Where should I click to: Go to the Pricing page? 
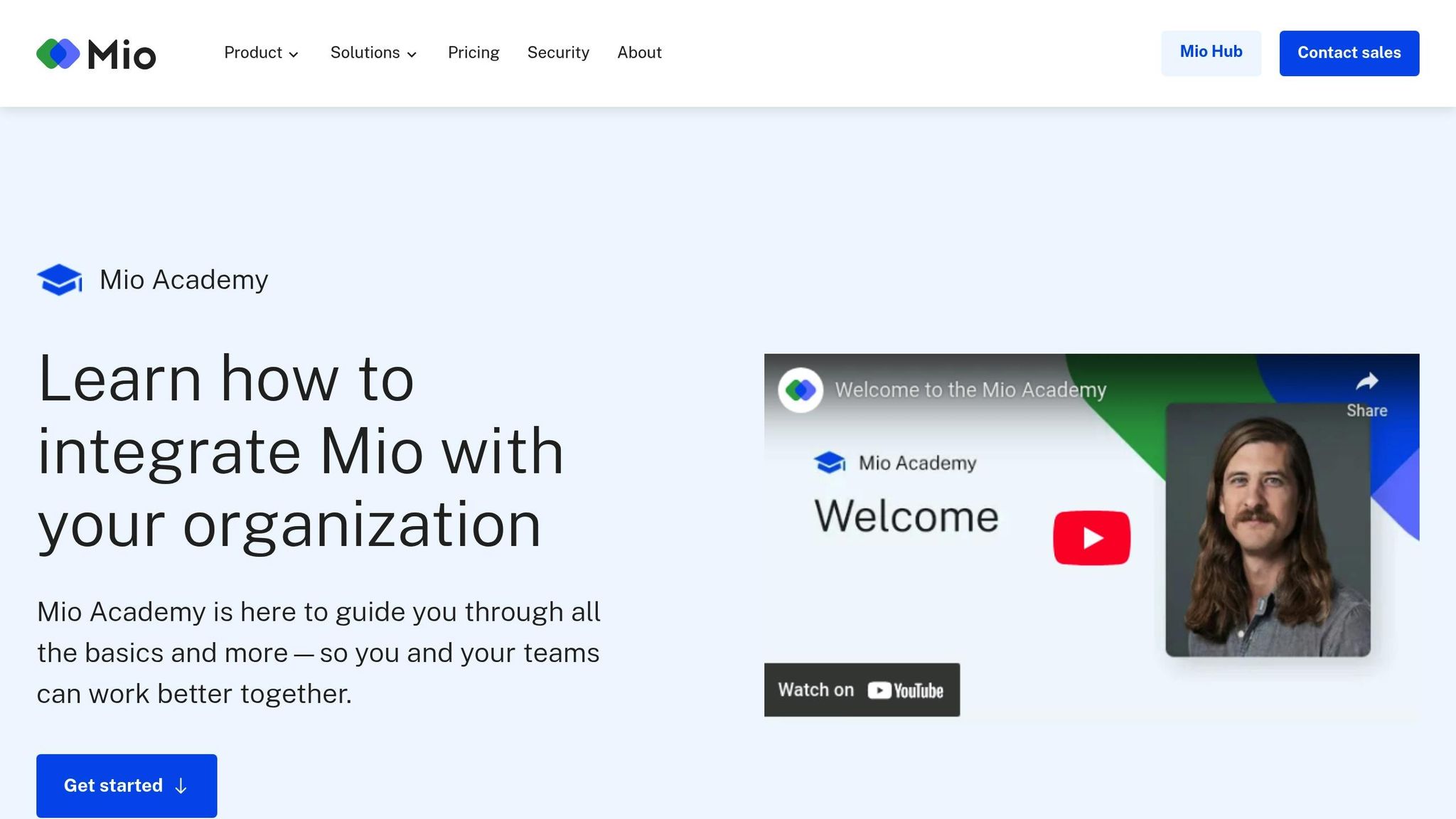473,53
